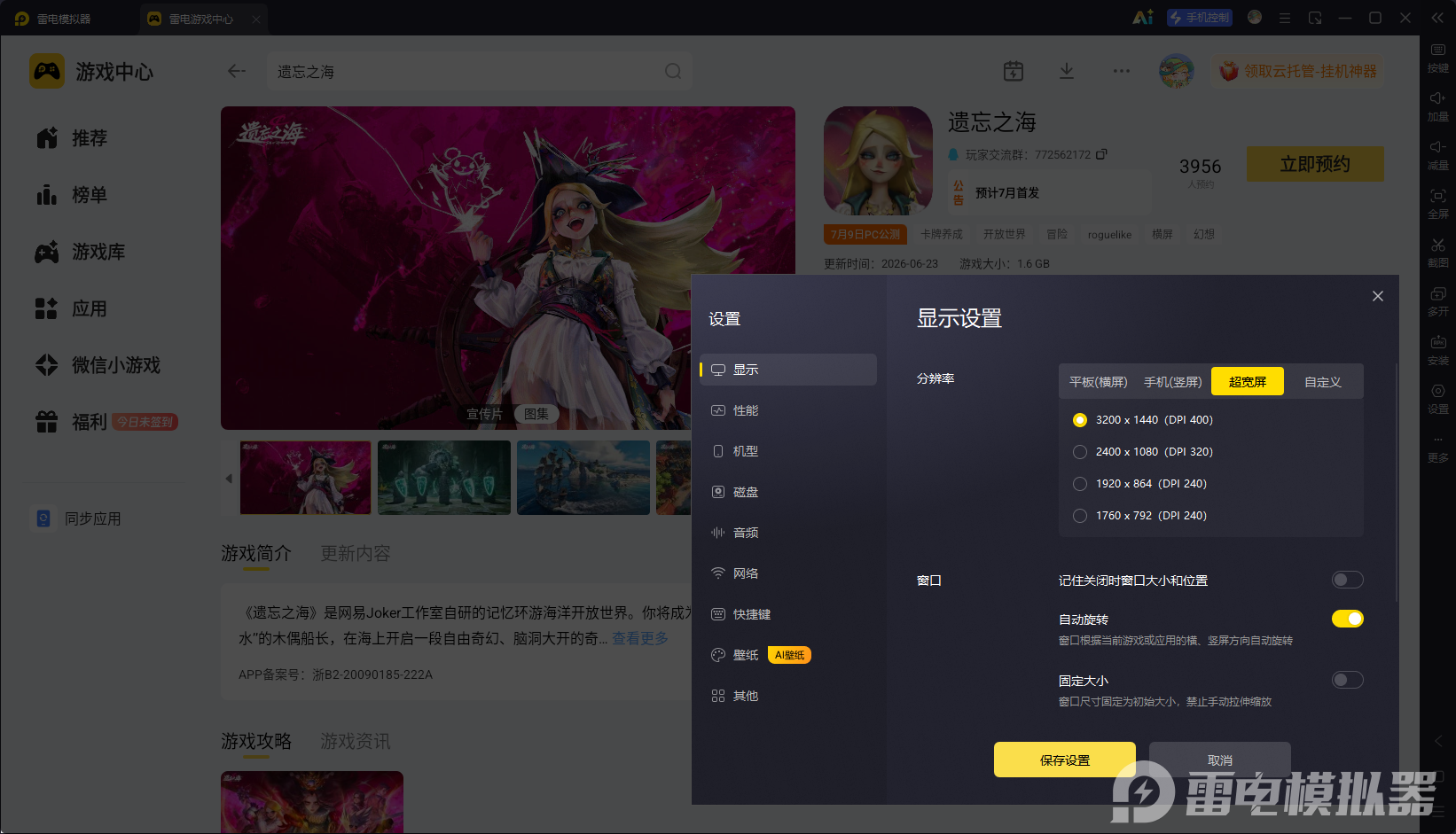The width and height of the screenshot is (1456, 834).
Task: Select the 超宽屏 resolution tab
Action: [1248, 382]
